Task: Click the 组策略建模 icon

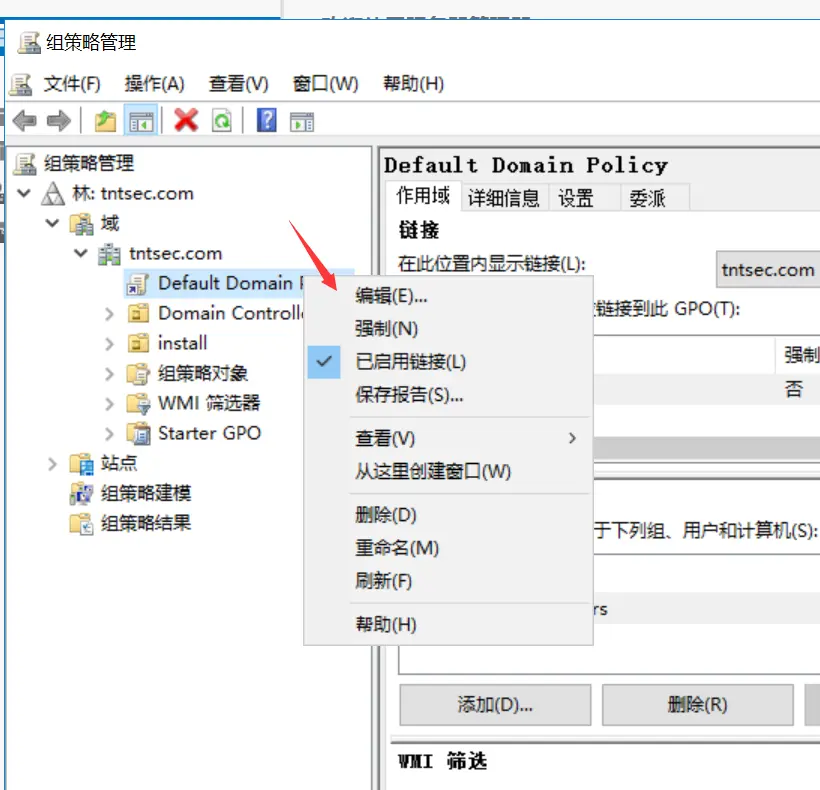Action: coord(81,494)
